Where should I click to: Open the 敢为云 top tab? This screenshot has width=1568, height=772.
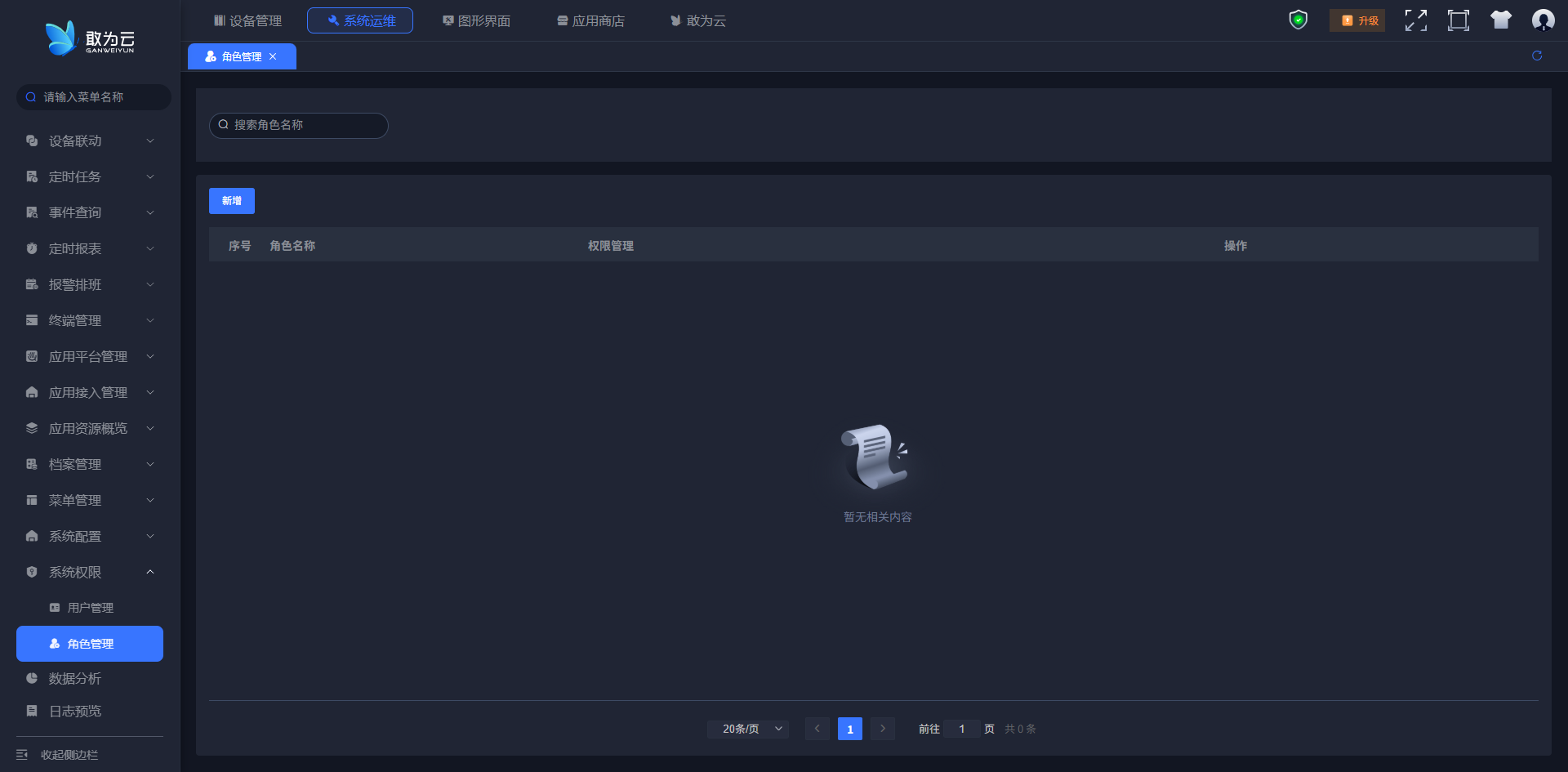(698, 20)
